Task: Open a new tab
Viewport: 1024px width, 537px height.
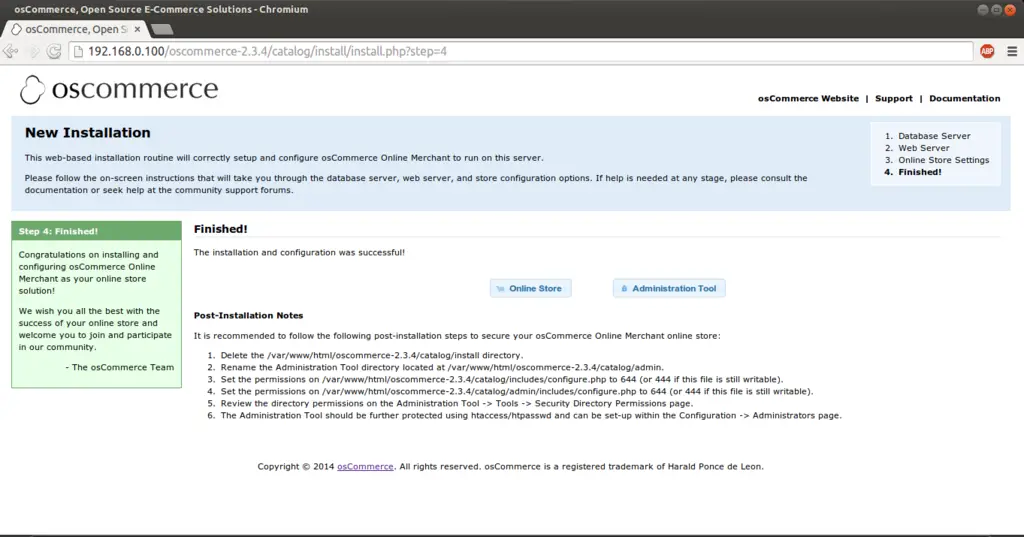Action: pyautogui.click(x=161, y=29)
